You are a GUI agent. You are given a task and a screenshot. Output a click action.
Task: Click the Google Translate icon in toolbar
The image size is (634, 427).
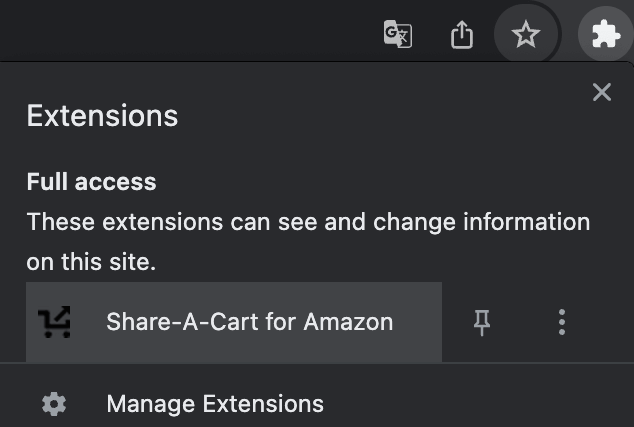(x=397, y=35)
